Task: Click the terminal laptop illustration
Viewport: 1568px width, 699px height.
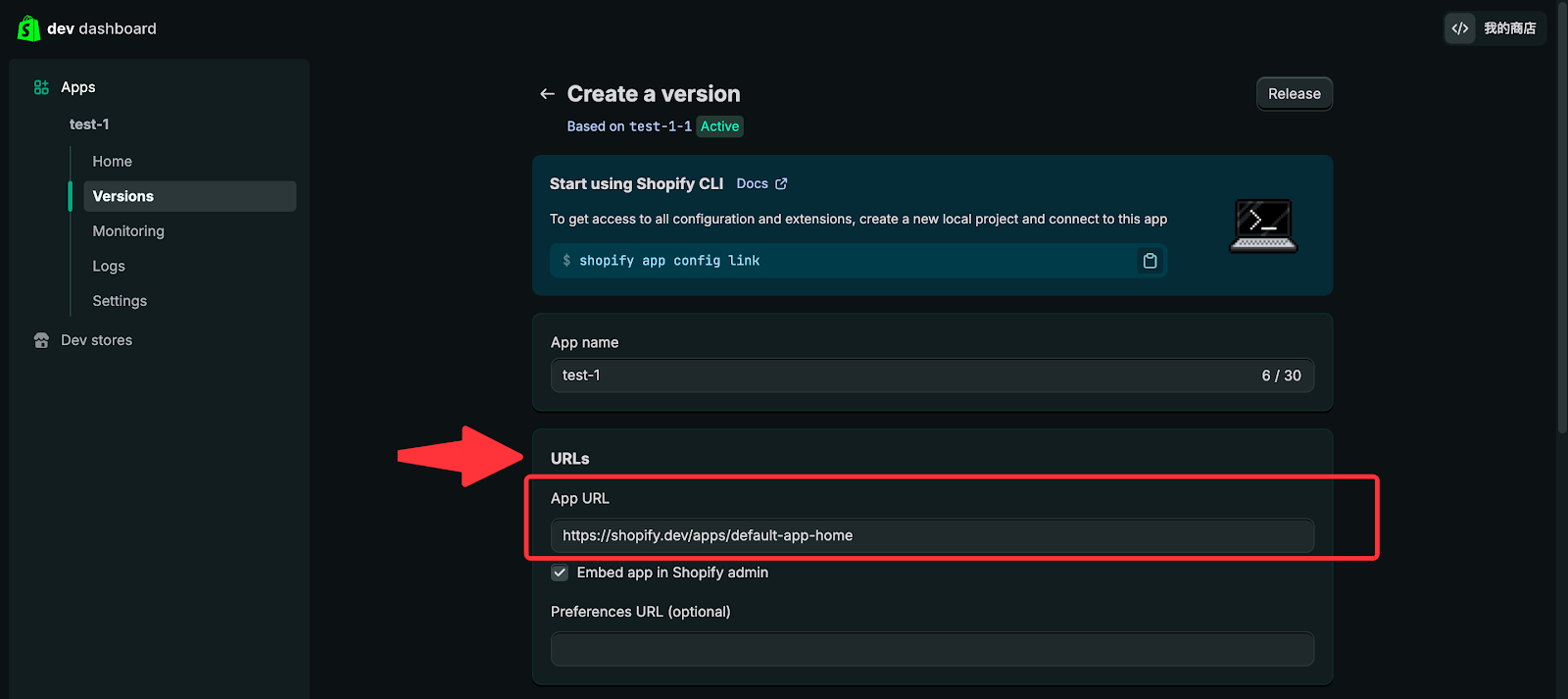Action: [1263, 225]
